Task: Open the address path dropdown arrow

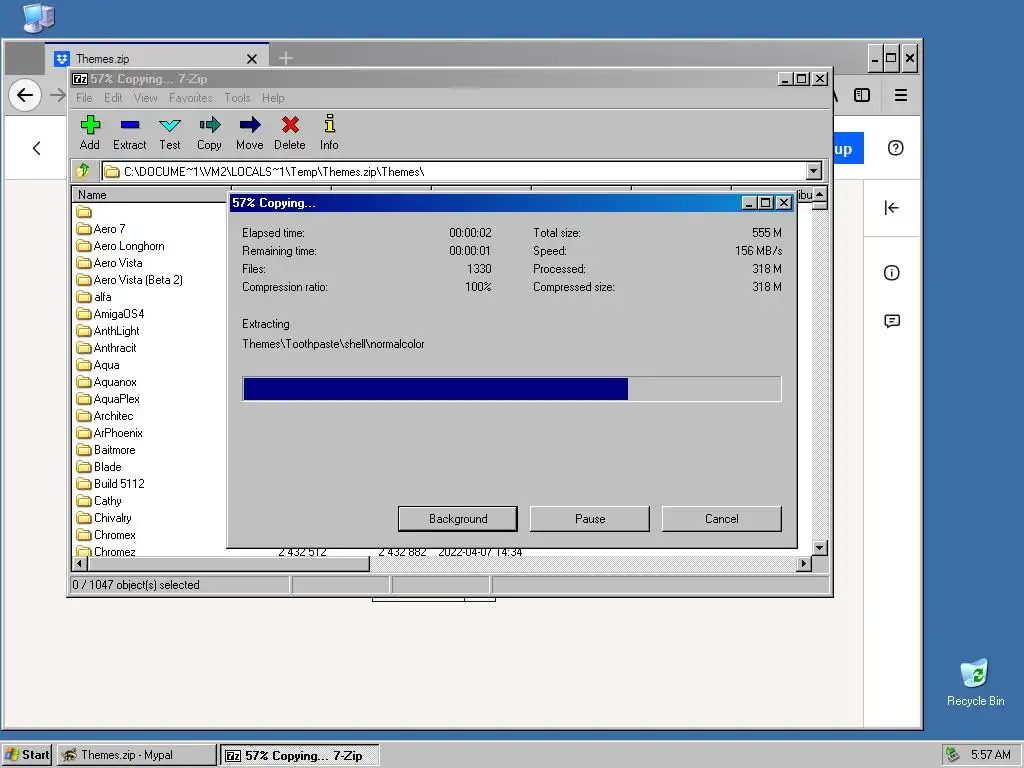Action: (x=814, y=171)
